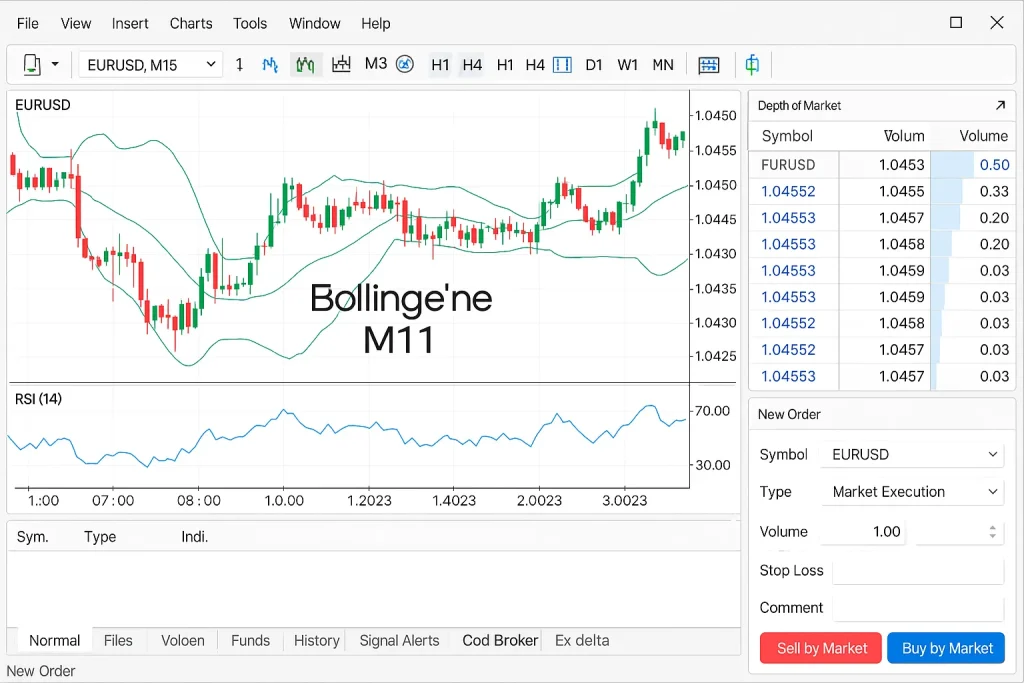Click the Indi. column header
This screenshot has width=1024, height=683.
pos(195,537)
